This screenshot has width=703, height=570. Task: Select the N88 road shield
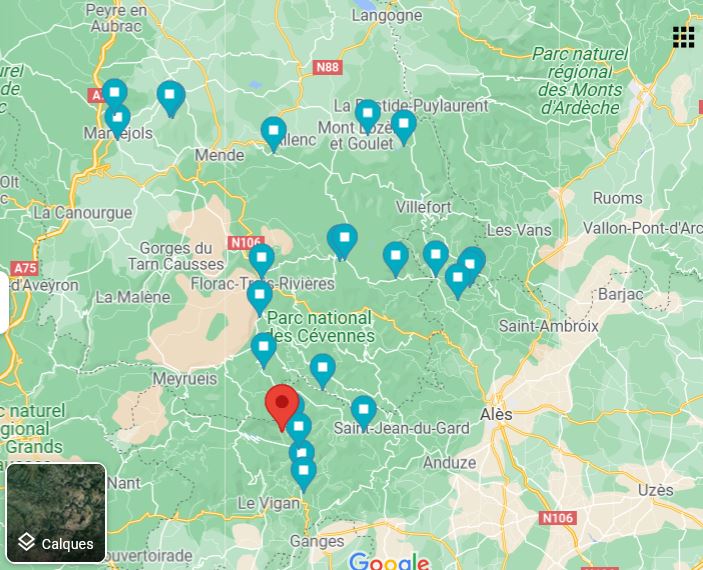(x=328, y=68)
